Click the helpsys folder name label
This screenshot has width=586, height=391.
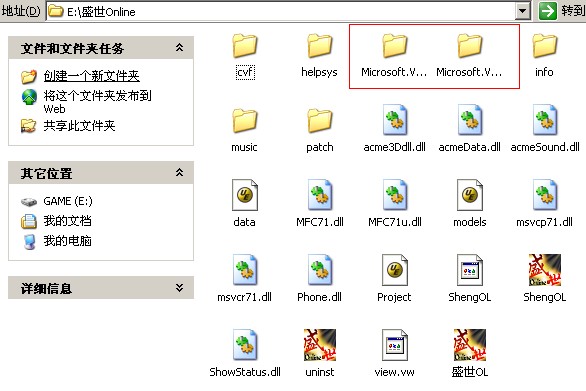[320, 72]
